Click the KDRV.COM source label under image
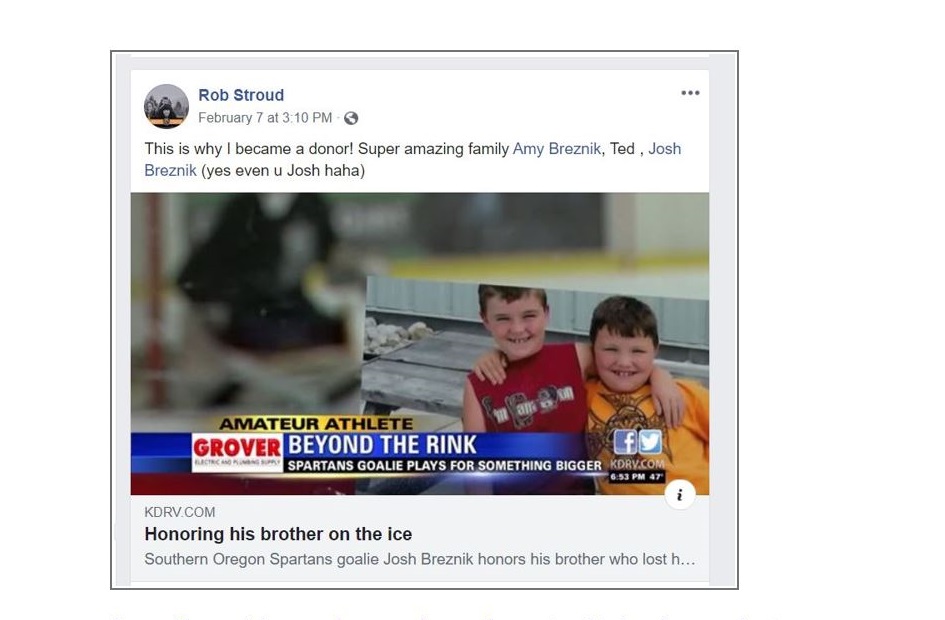Image resolution: width=945 pixels, height=620 pixels. pos(180,512)
